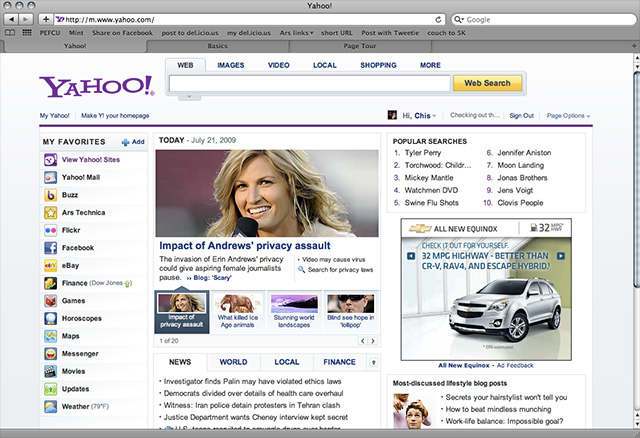Switch to the Basics browser tab
This screenshot has height=438, width=640.
217,46
